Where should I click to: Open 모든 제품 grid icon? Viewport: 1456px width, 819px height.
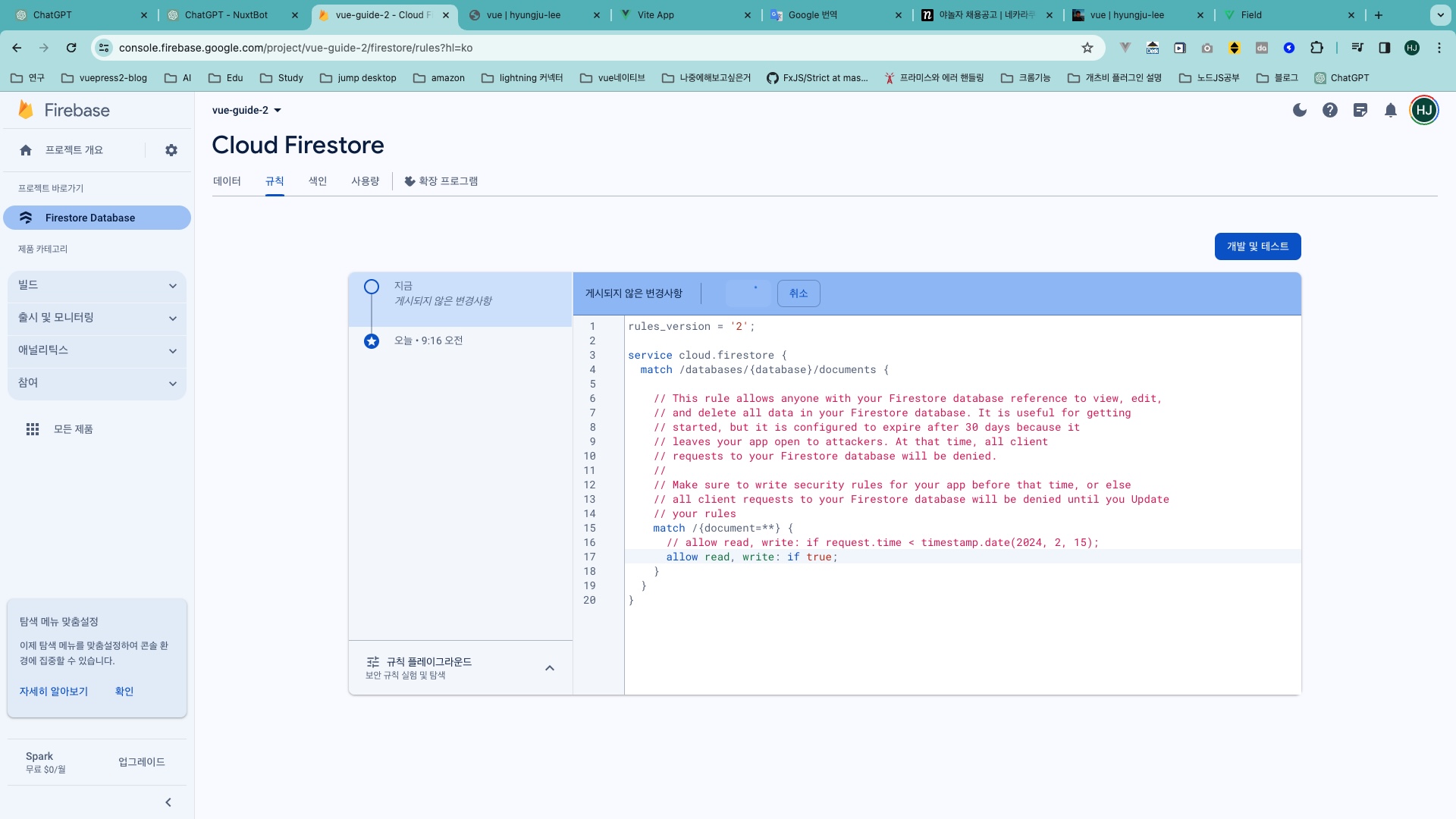(x=33, y=429)
